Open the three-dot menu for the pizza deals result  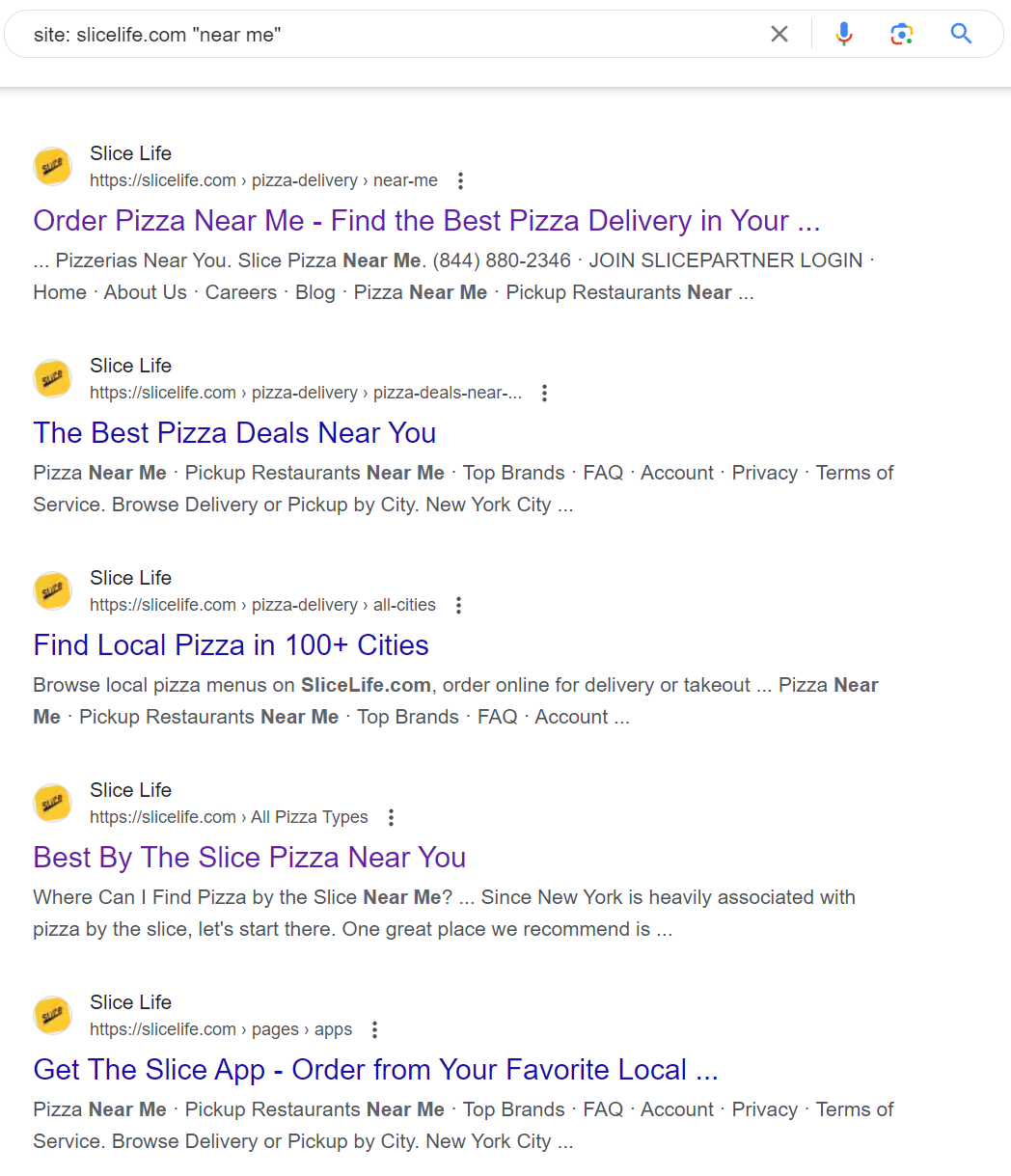click(545, 393)
